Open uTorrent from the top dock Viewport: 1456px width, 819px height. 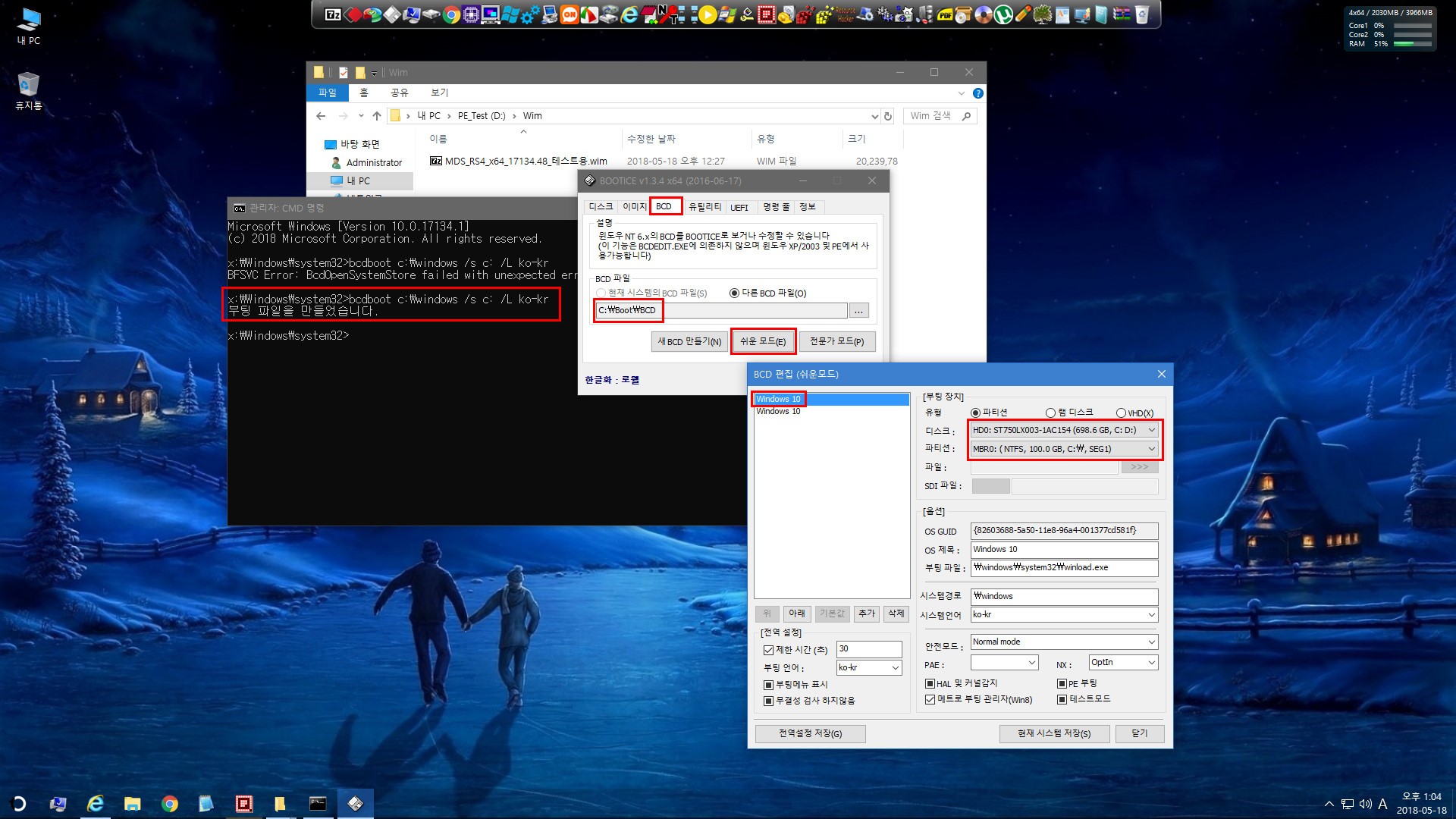point(1003,14)
